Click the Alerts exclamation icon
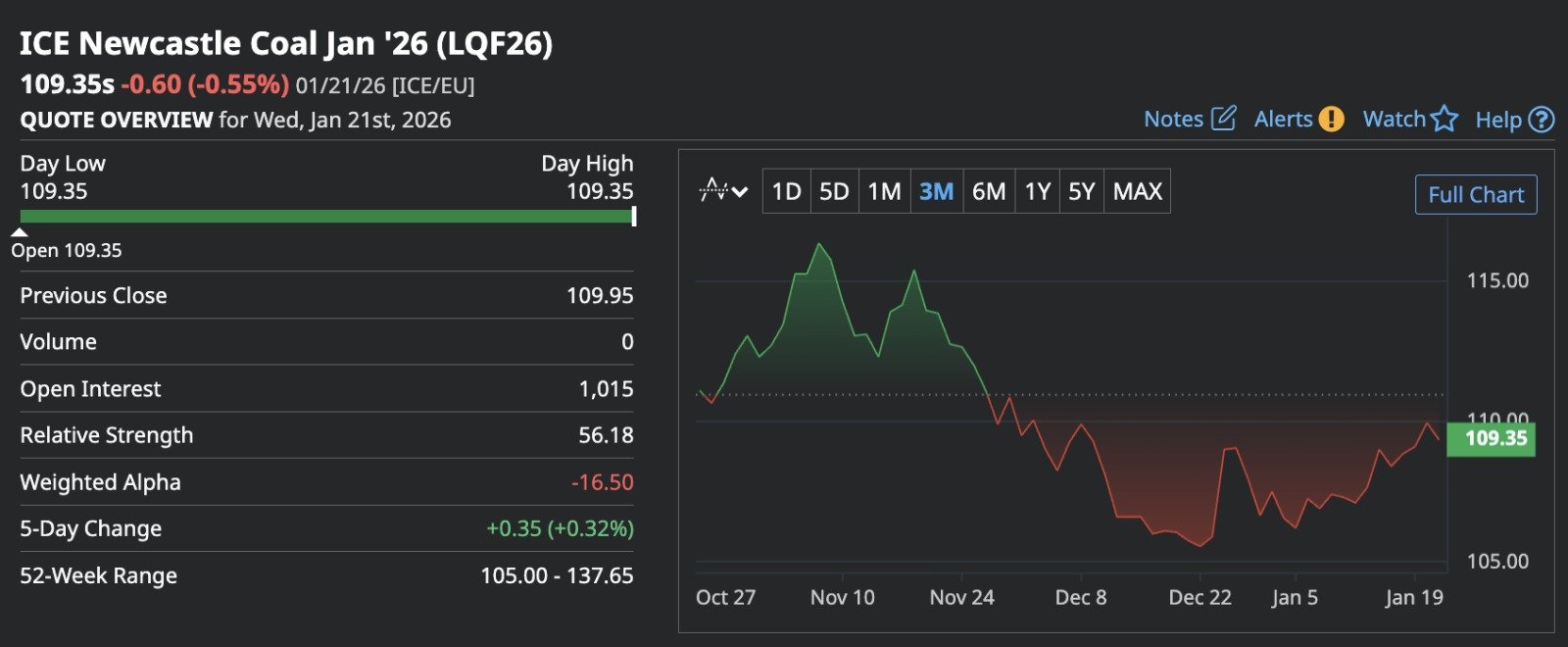This screenshot has width=1568, height=647. [x=1331, y=119]
